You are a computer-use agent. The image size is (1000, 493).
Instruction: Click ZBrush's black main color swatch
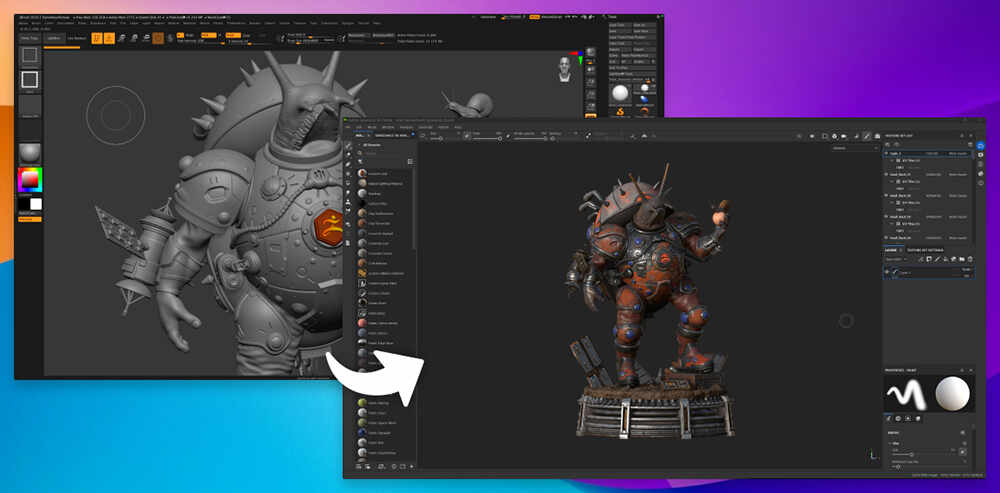click(x=23, y=204)
